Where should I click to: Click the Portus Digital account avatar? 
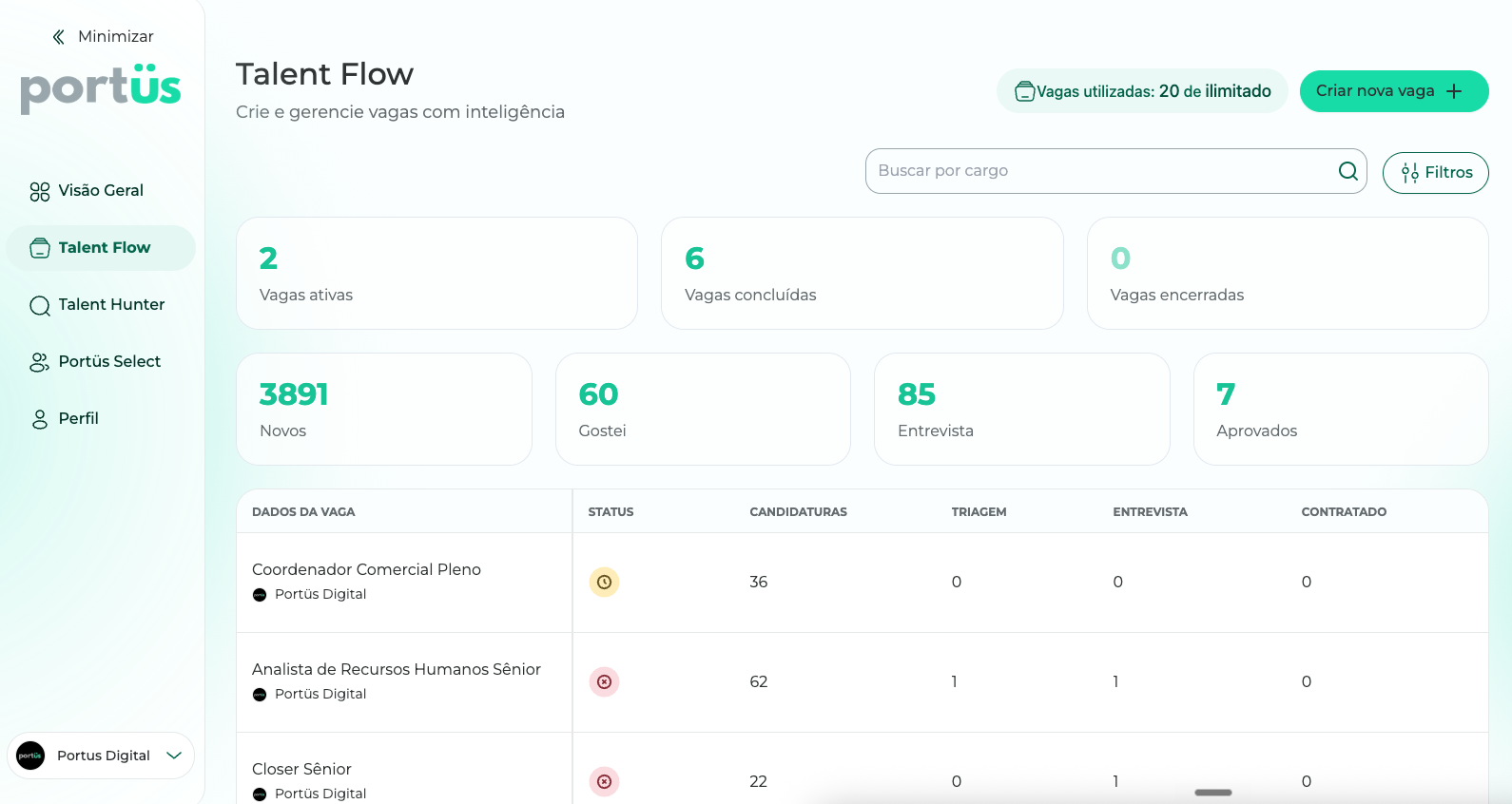pyautogui.click(x=30, y=756)
